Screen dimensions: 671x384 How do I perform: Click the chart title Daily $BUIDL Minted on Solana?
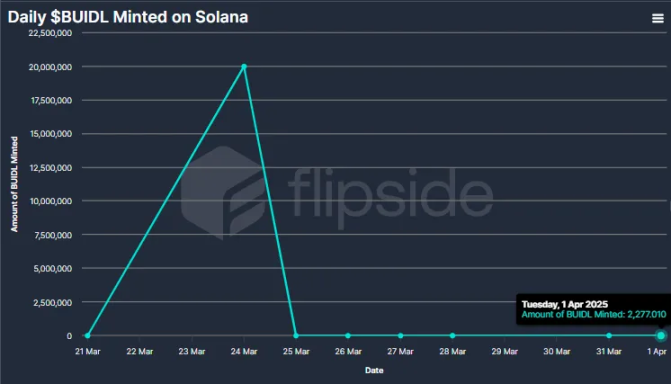pyautogui.click(x=128, y=17)
